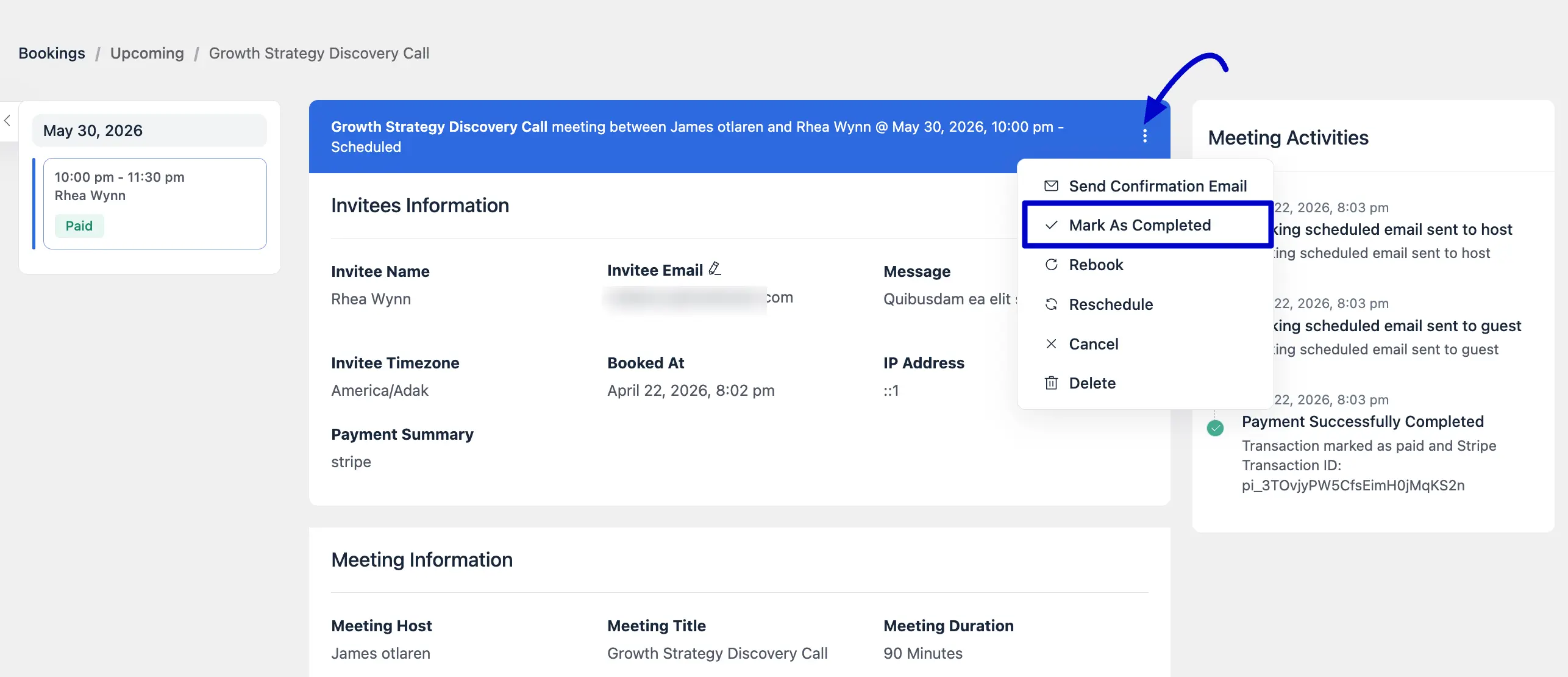Click the circular arrow Rebook icon

pos(1051,265)
